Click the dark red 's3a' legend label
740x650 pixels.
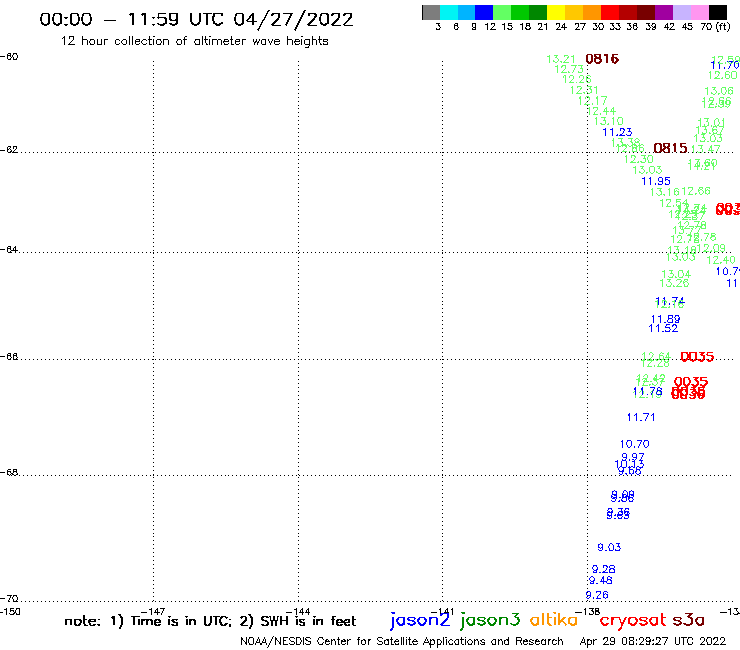coord(688,620)
